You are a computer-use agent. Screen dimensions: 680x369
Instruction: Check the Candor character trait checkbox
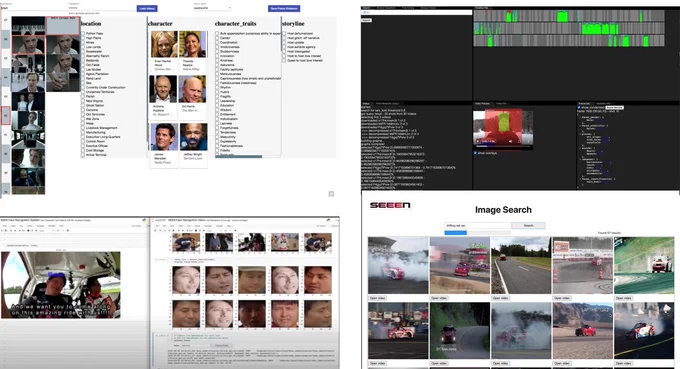[217, 38]
